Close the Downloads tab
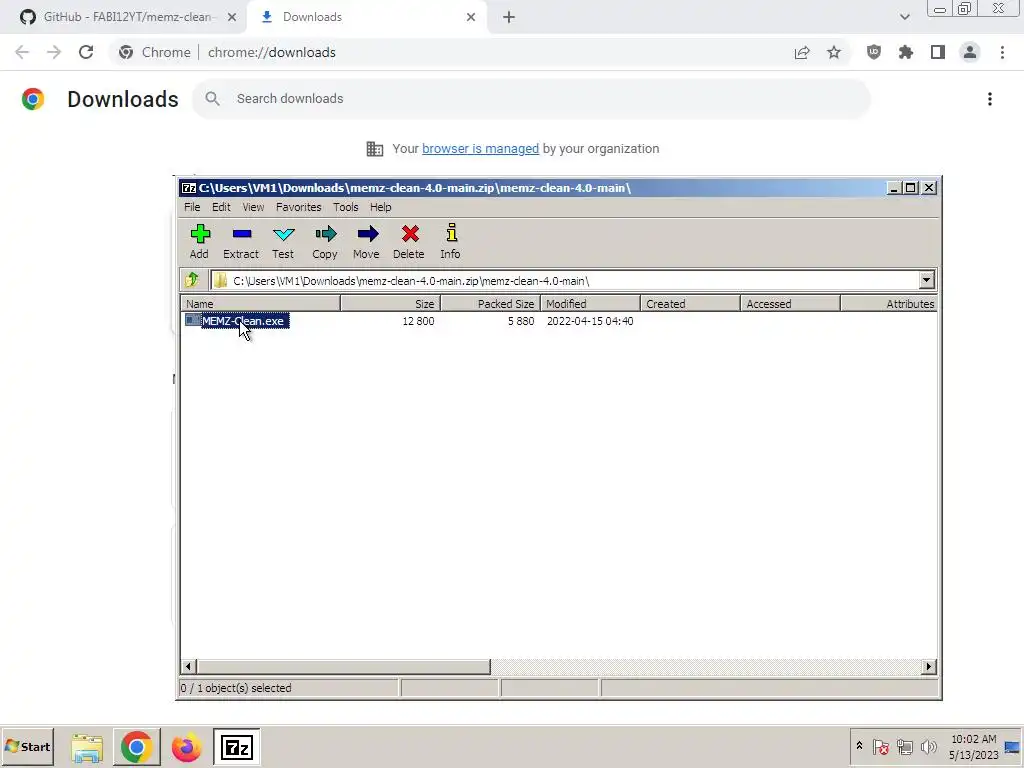Viewport: 1024px width, 768px height. [471, 18]
